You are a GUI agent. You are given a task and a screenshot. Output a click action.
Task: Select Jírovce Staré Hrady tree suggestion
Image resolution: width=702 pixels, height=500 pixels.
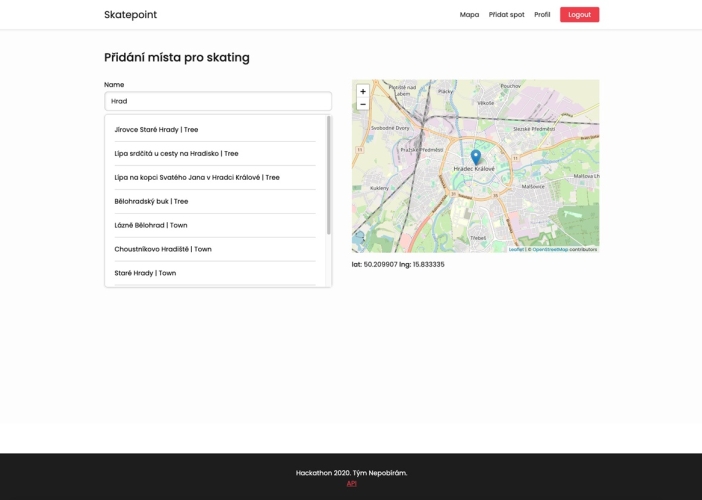tap(157, 130)
